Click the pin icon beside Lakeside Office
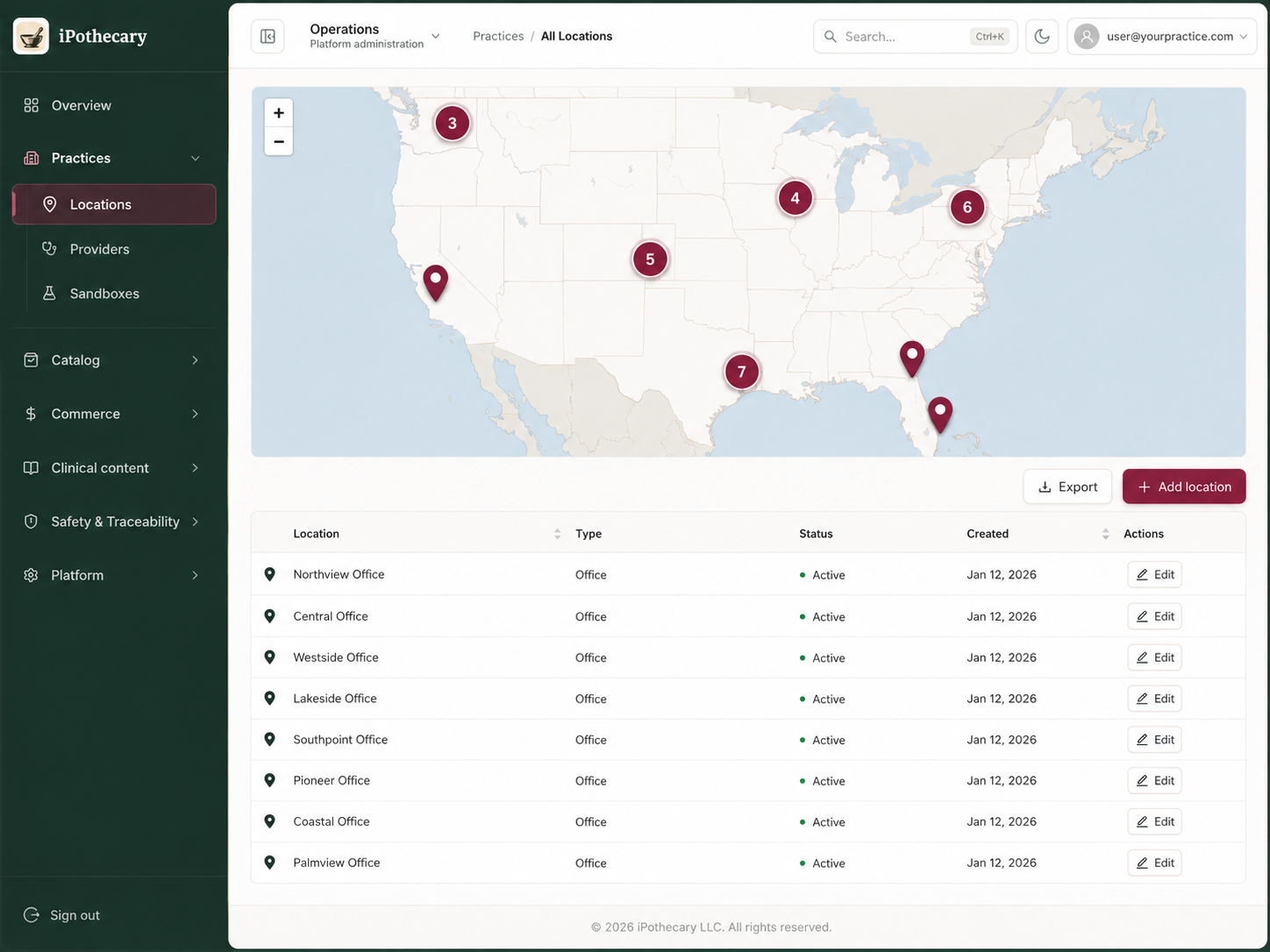 point(270,699)
